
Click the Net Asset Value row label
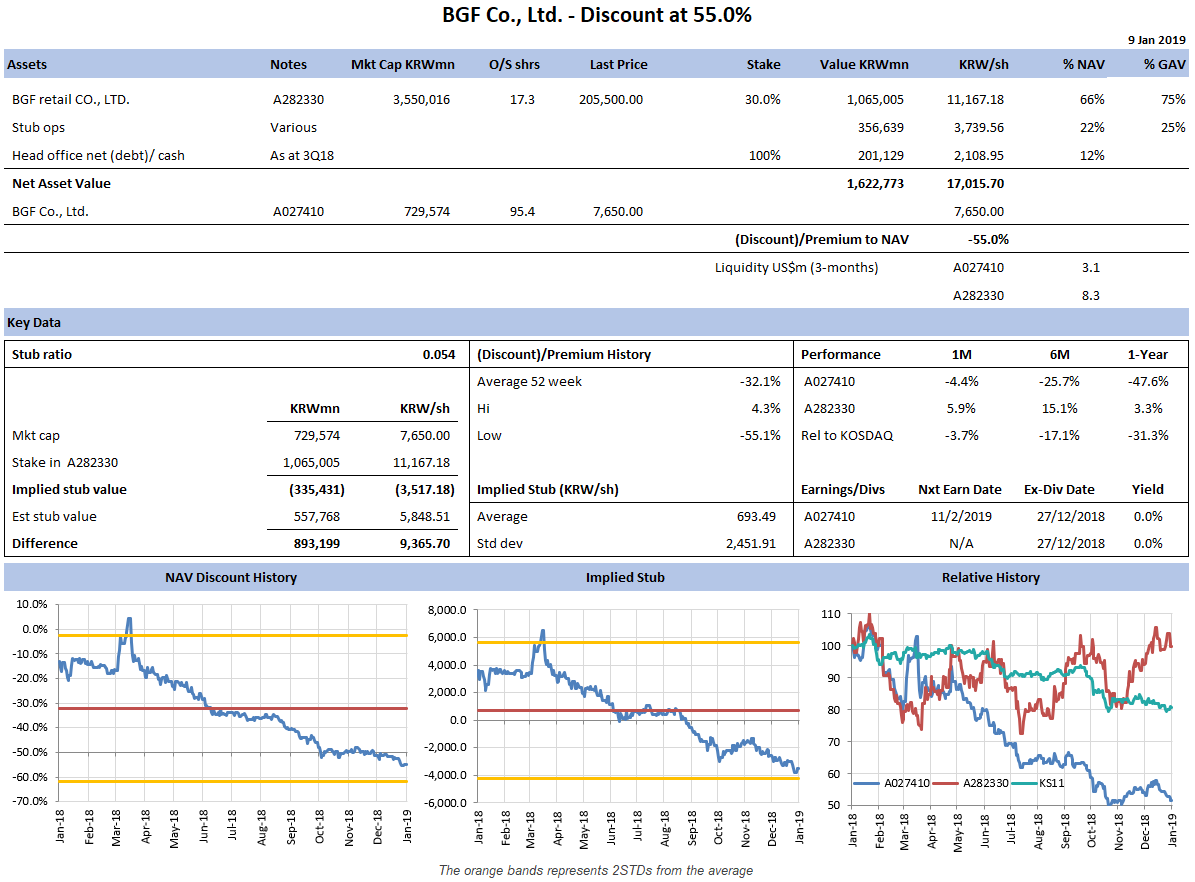tap(61, 184)
